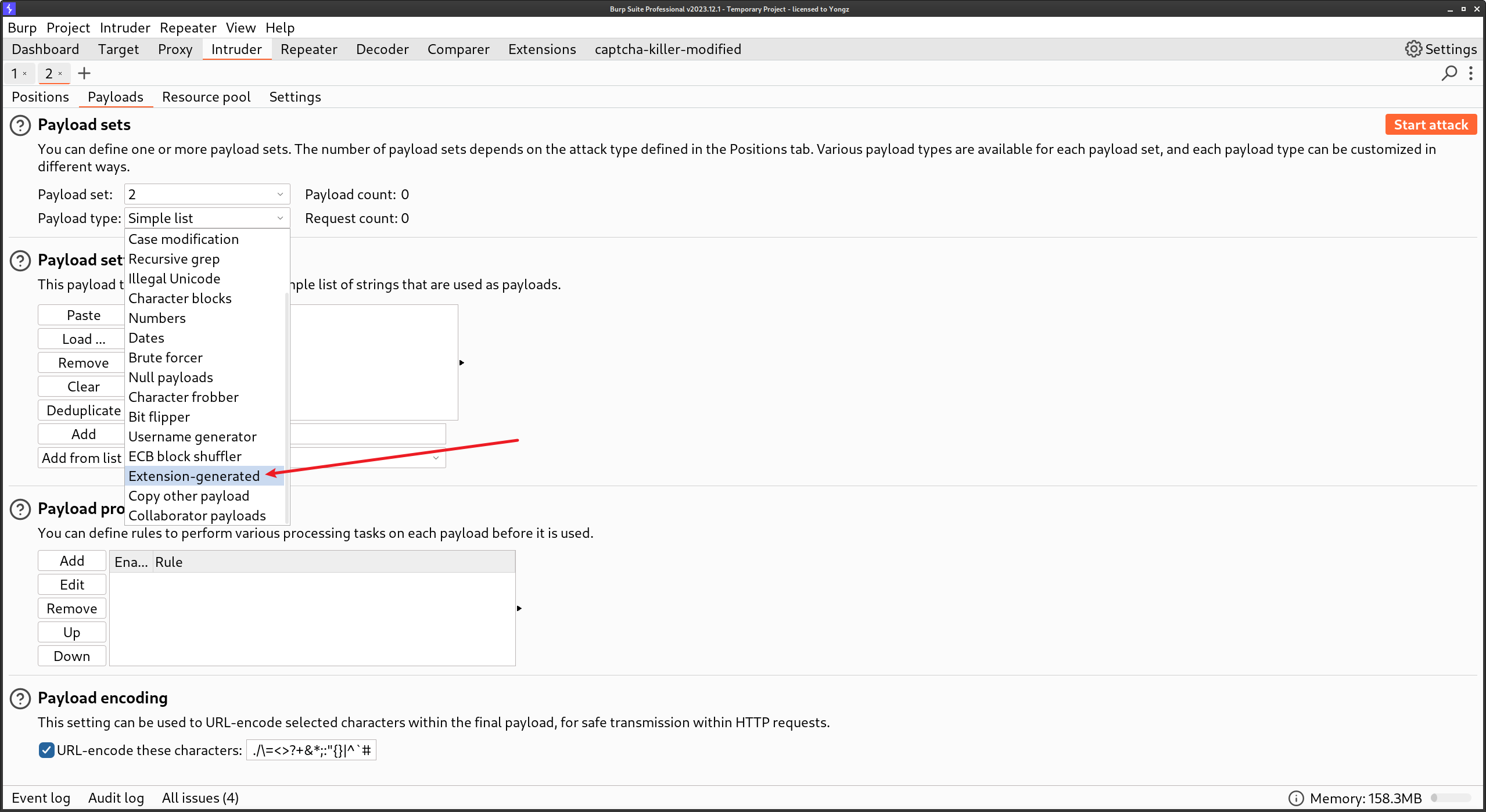Open the Project menu
The width and height of the screenshot is (1486, 812).
[68, 28]
